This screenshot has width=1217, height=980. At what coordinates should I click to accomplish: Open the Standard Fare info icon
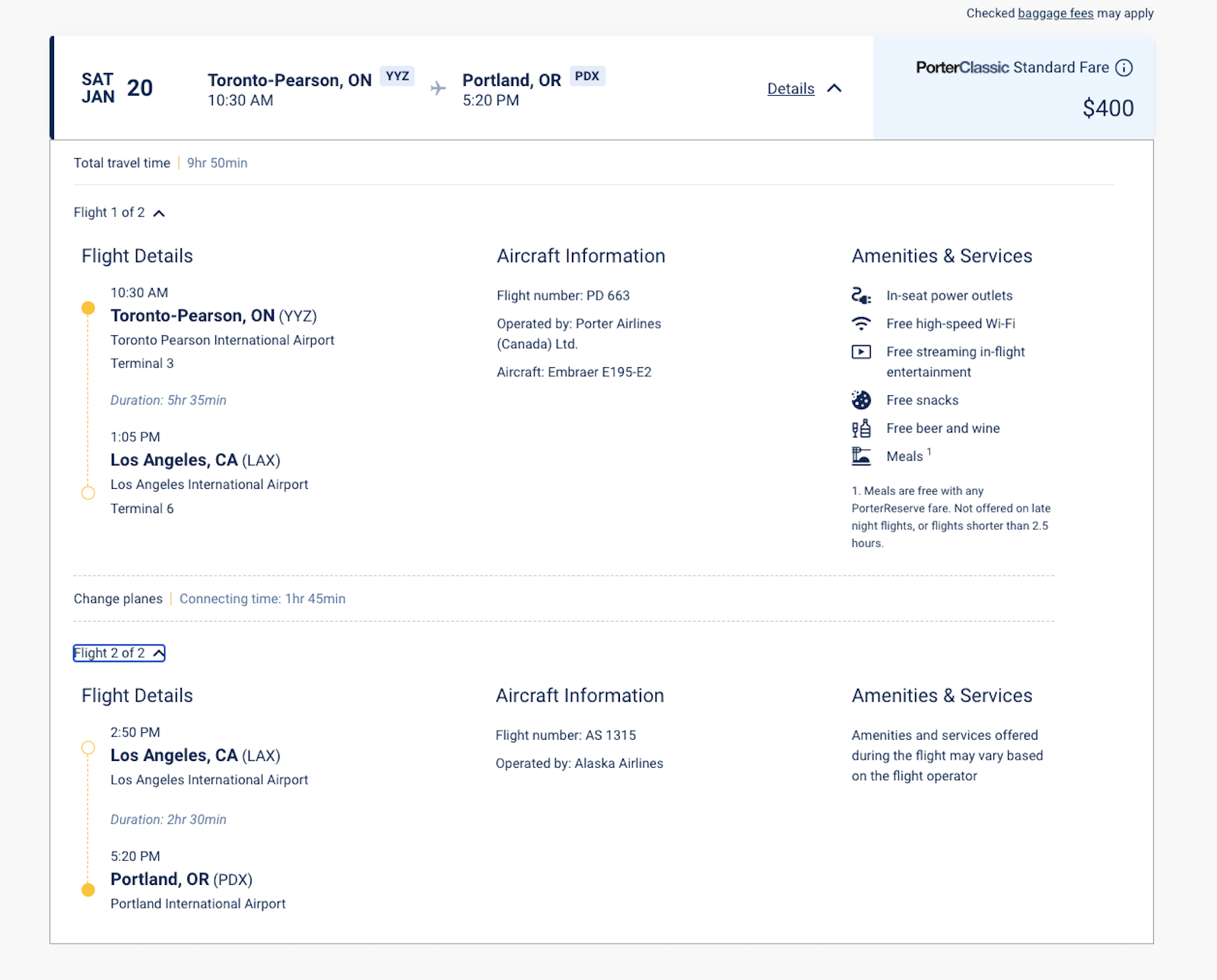click(1124, 68)
